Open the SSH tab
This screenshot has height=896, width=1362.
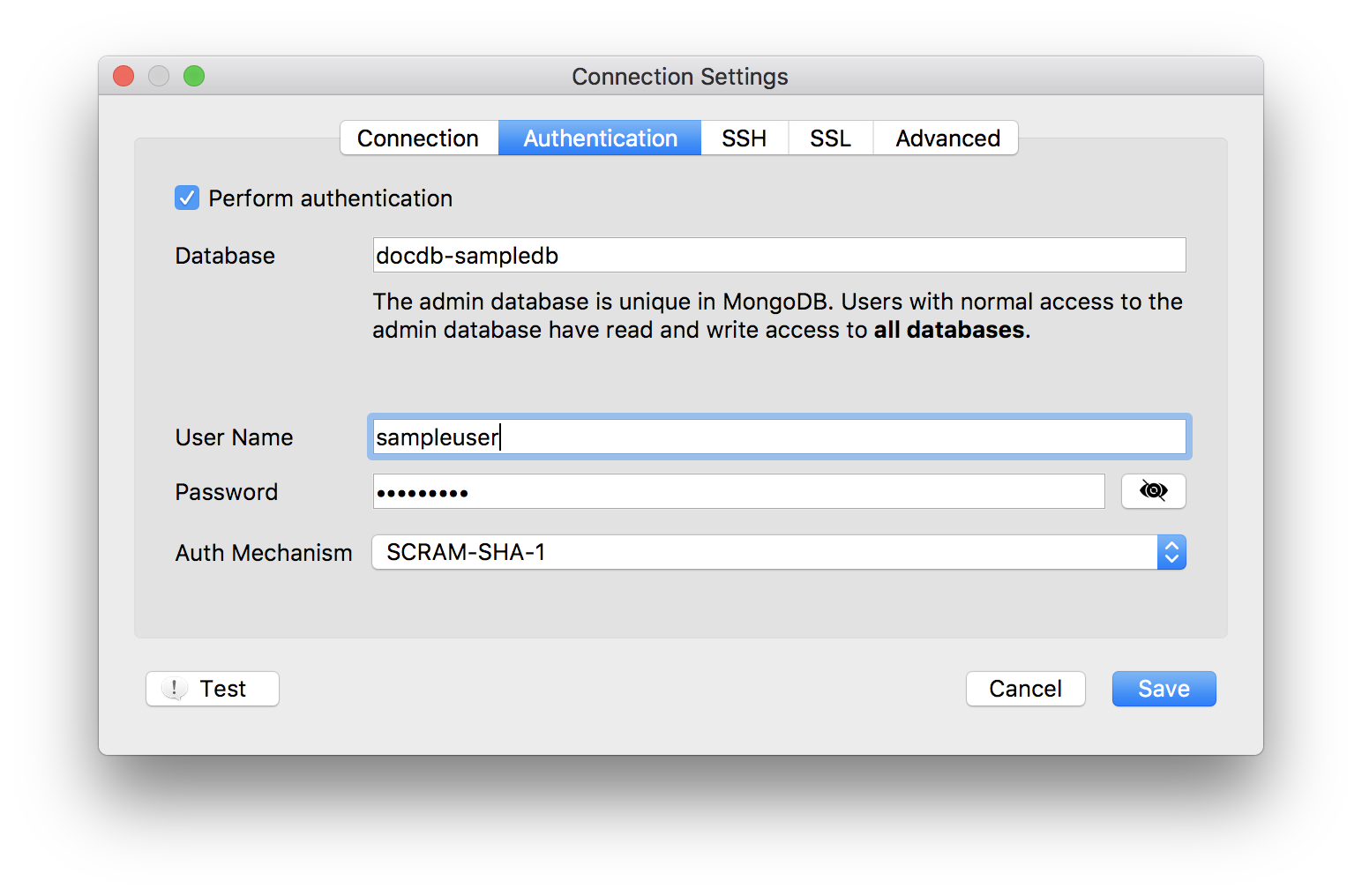pyautogui.click(x=744, y=138)
